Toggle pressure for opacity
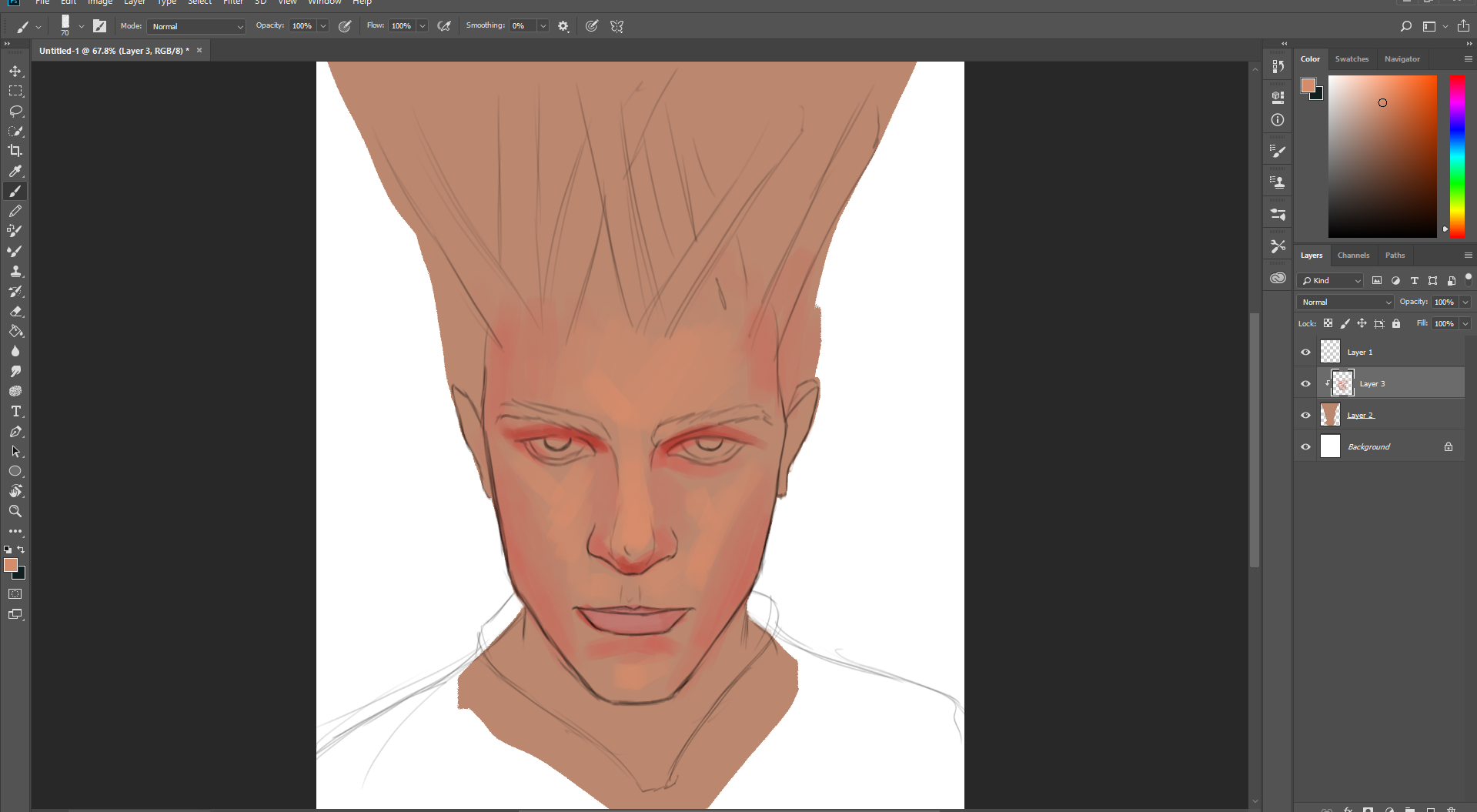This screenshot has width=1477, height=812. pyautogui.click(x=345, y=26)
